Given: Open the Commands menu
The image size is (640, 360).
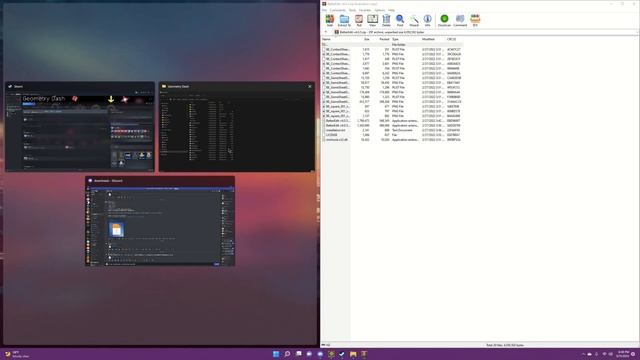Looking at the screenshot, I should click(338, 10).
